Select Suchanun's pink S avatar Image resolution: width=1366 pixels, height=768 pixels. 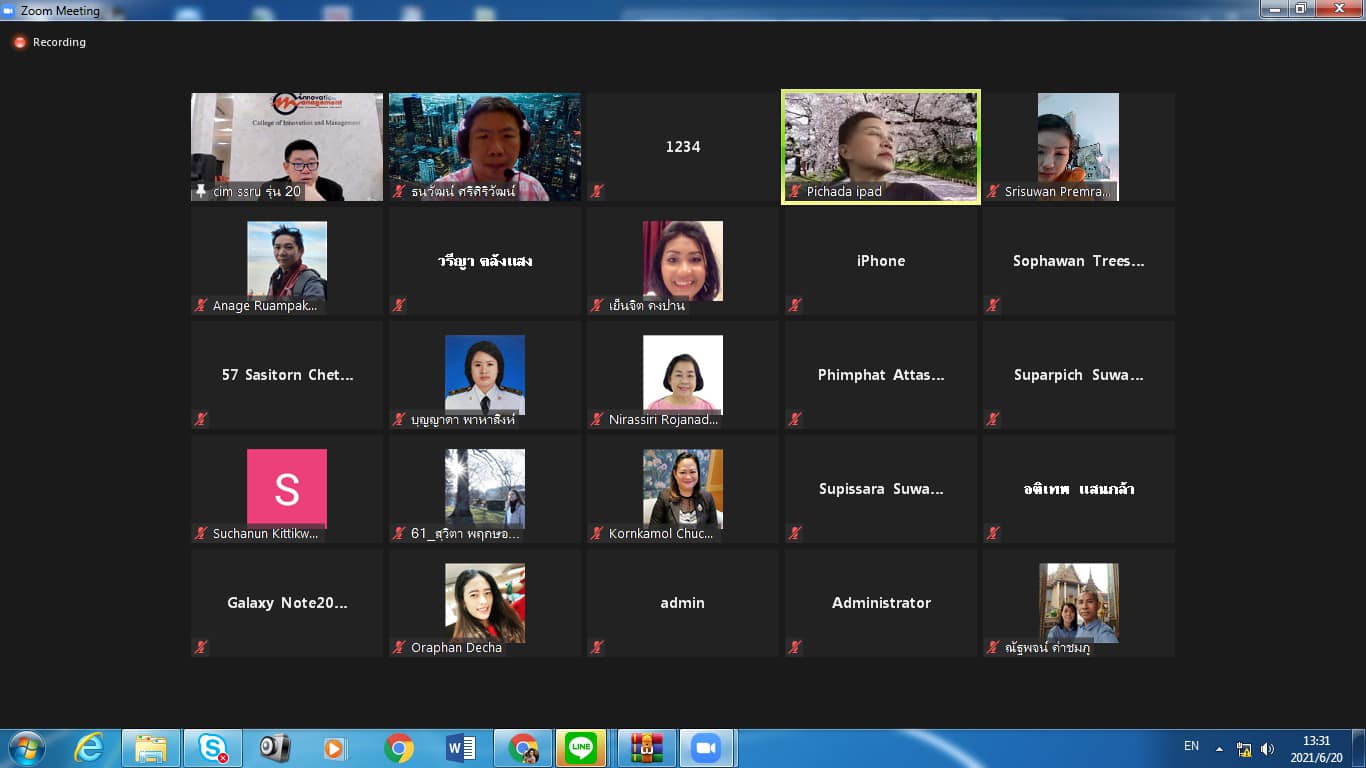287,488
